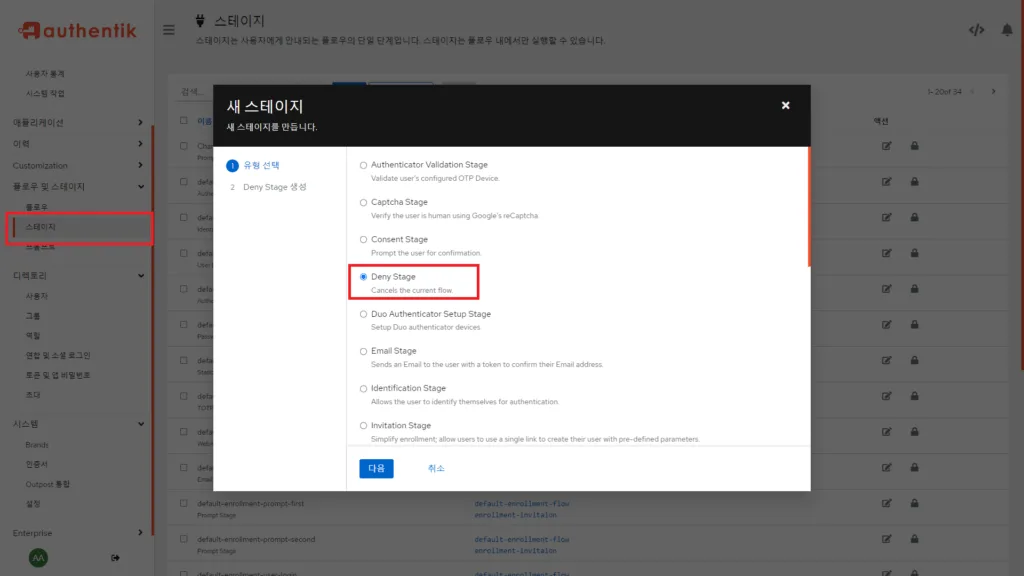Expand the Enterprise sidebar section

(140, 533)
